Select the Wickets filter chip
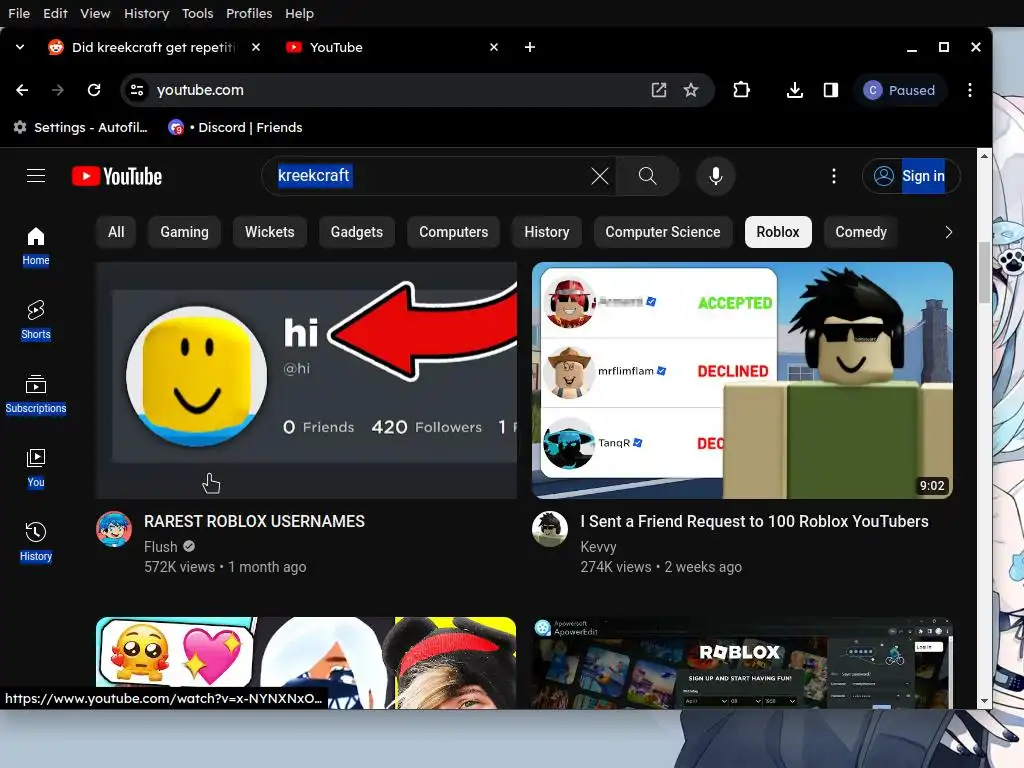 pyautogui.click(x=270, y=232)
